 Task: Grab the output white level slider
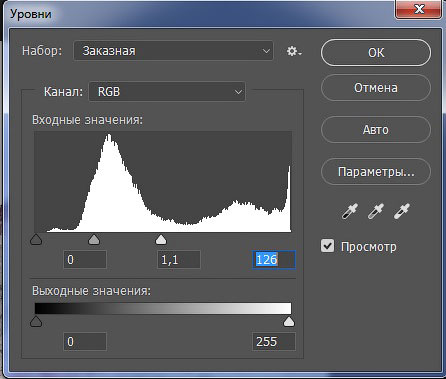point(289,322)
